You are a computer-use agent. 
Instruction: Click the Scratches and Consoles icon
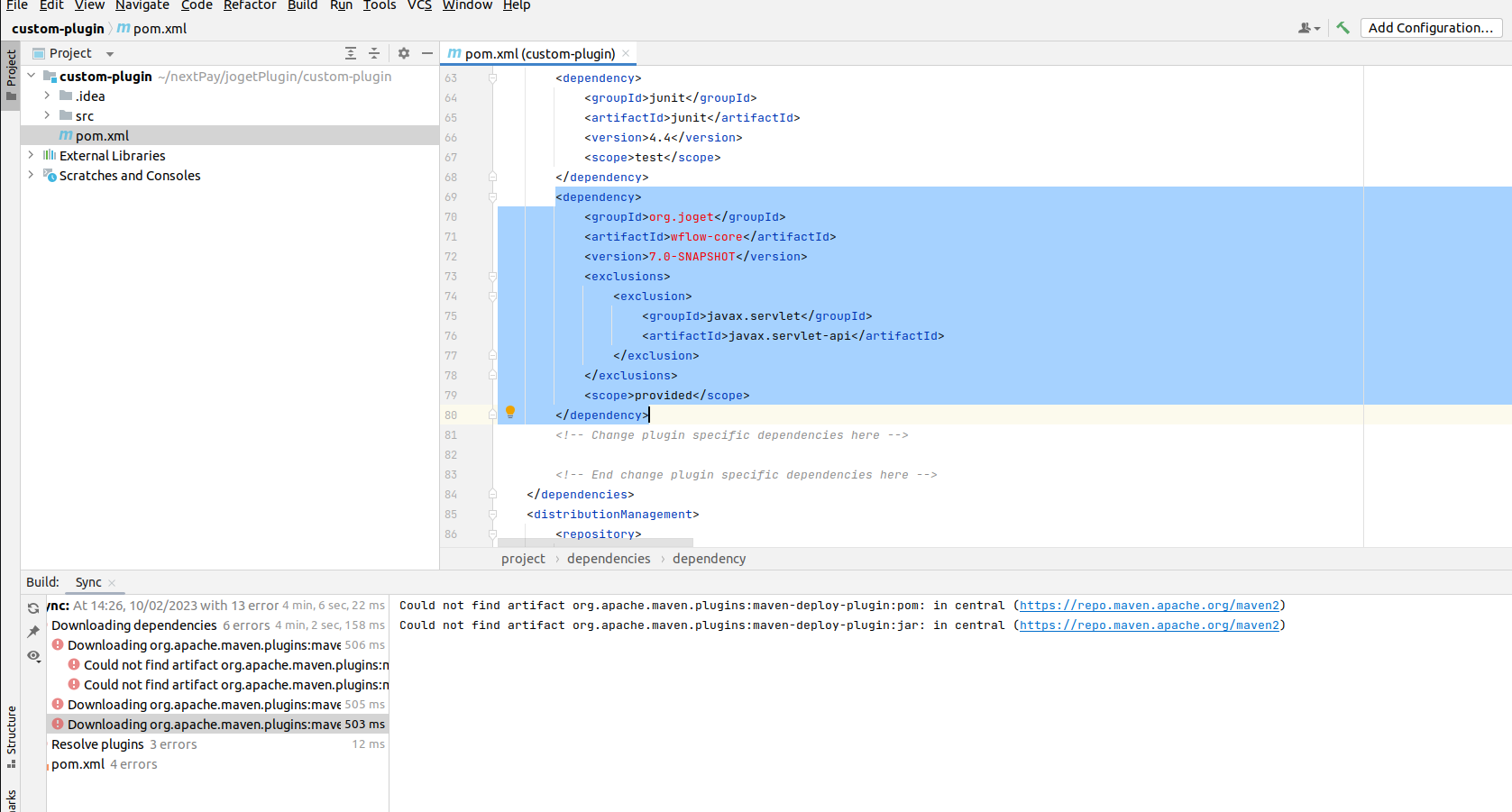[x=50, y=176]
